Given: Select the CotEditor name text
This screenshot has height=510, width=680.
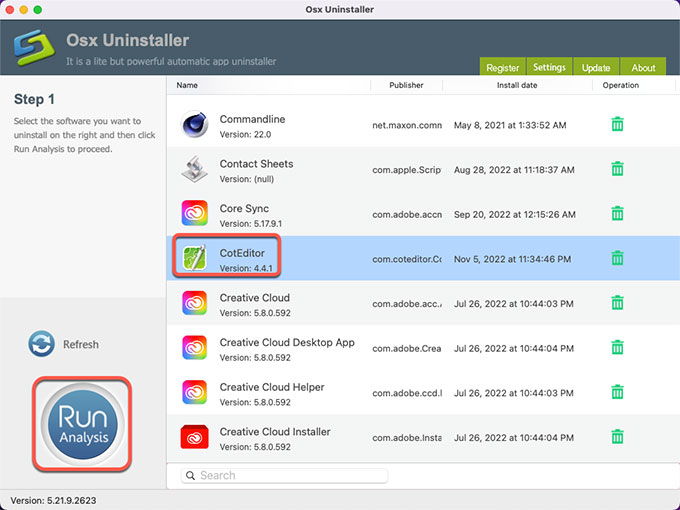Looking at the screenshot, I should [x=242, y=253].
